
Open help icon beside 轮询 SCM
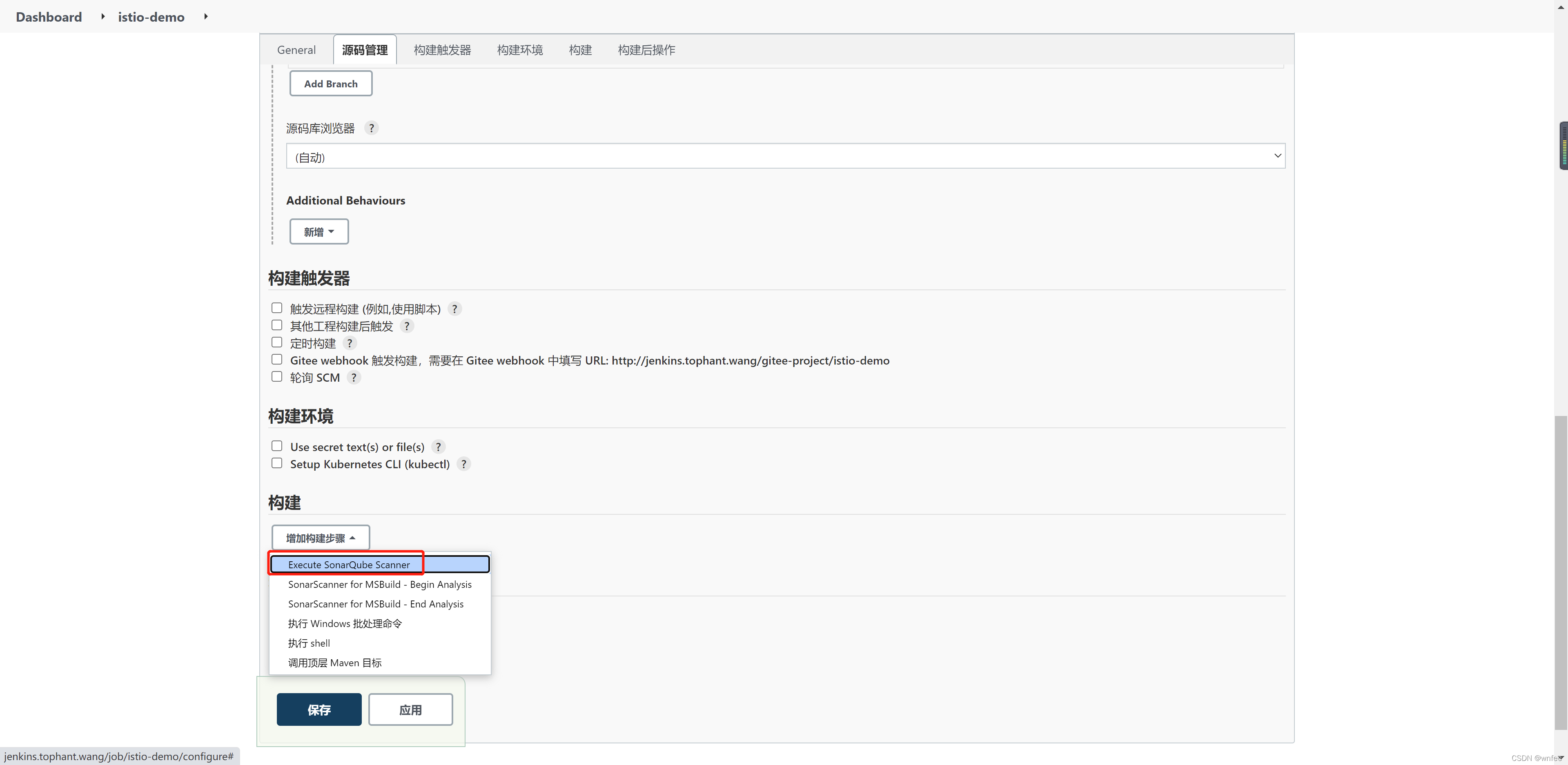pos(354,378)
